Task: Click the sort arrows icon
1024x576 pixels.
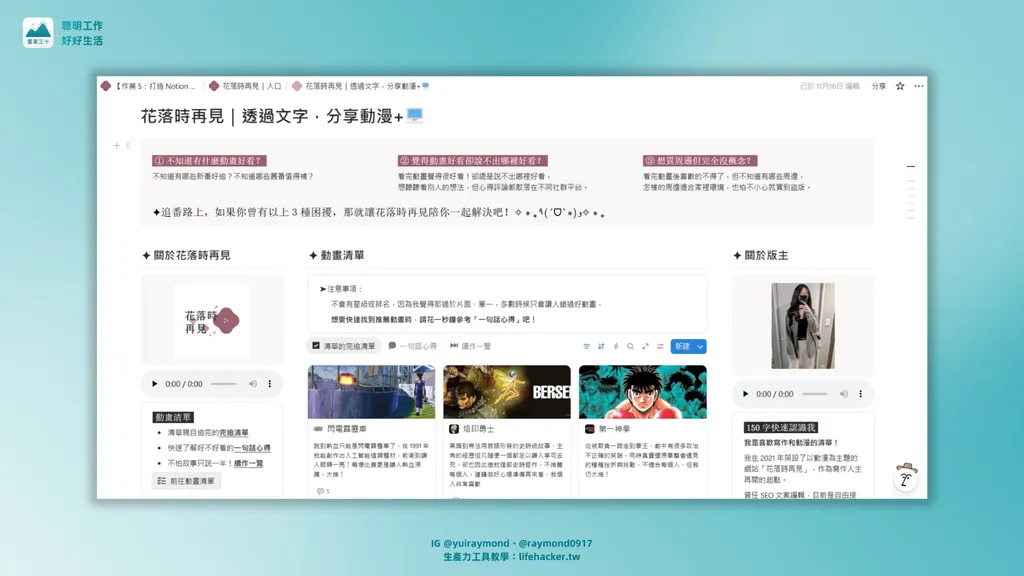Action: (x=601, y=347)
